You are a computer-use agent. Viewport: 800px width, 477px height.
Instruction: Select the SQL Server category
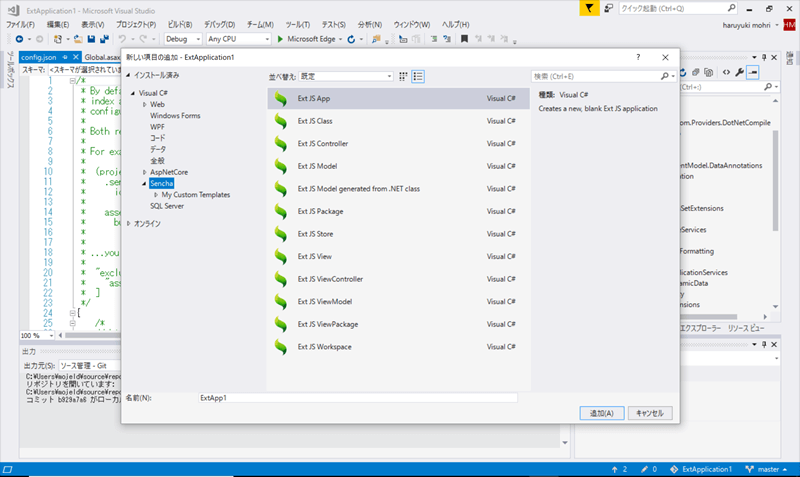coord(167,206)
